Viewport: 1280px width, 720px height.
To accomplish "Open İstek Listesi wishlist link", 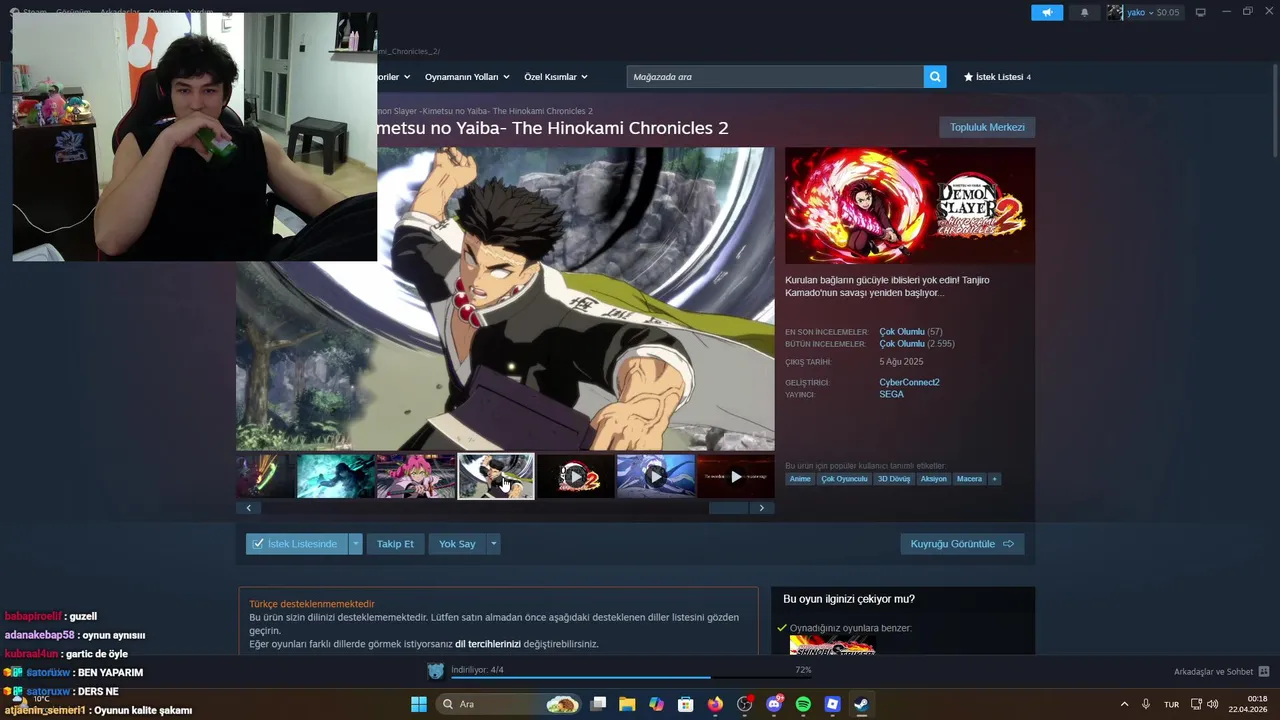I will pos(997,77).
